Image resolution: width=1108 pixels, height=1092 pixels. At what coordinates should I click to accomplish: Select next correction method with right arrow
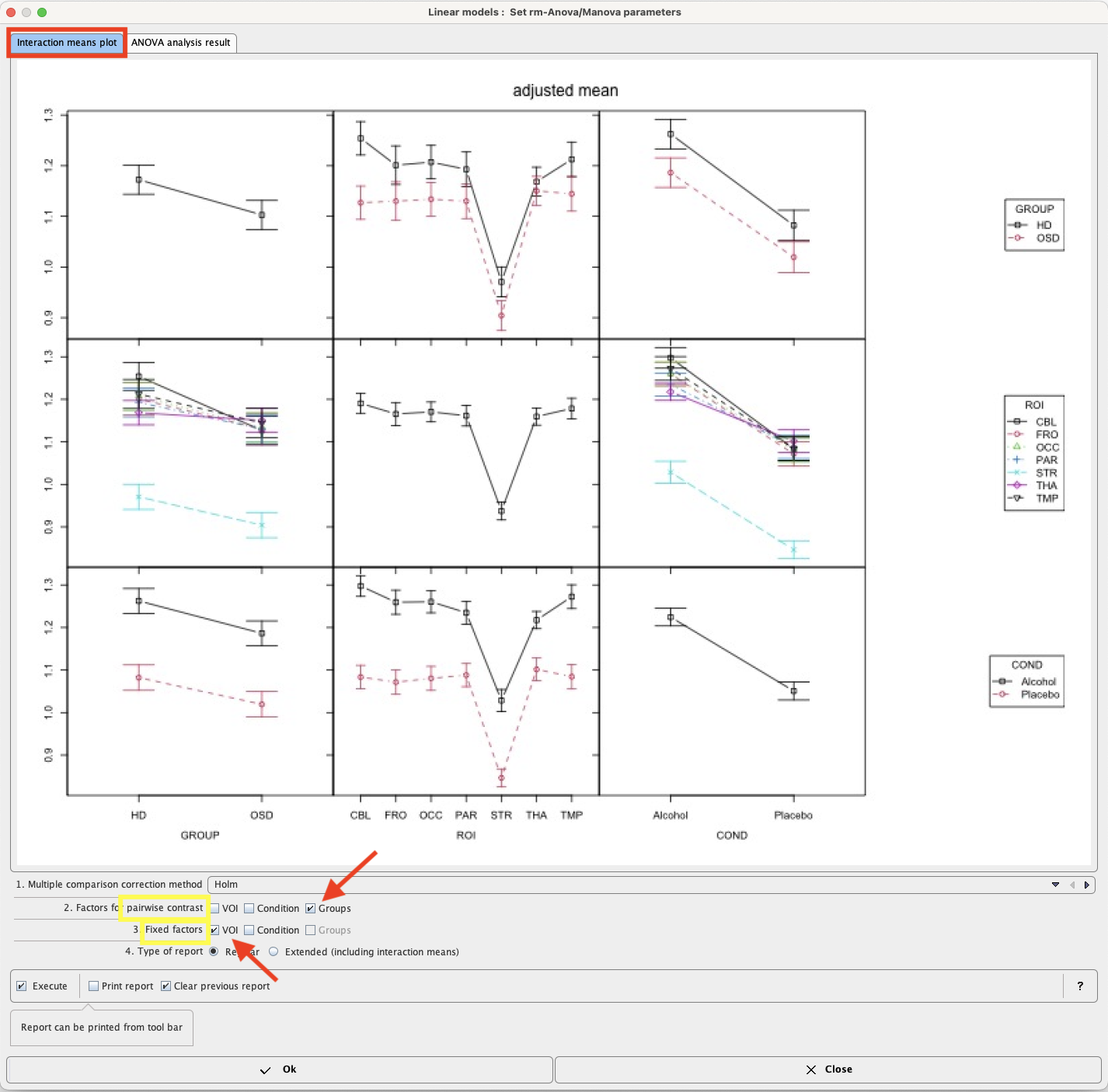[x=1086, y=885]
